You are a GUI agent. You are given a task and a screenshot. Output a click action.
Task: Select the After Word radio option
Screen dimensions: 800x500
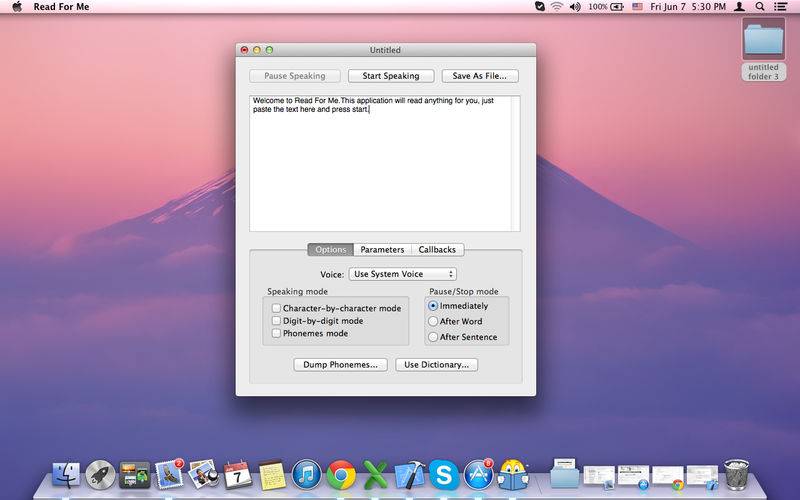click(433, 321)
